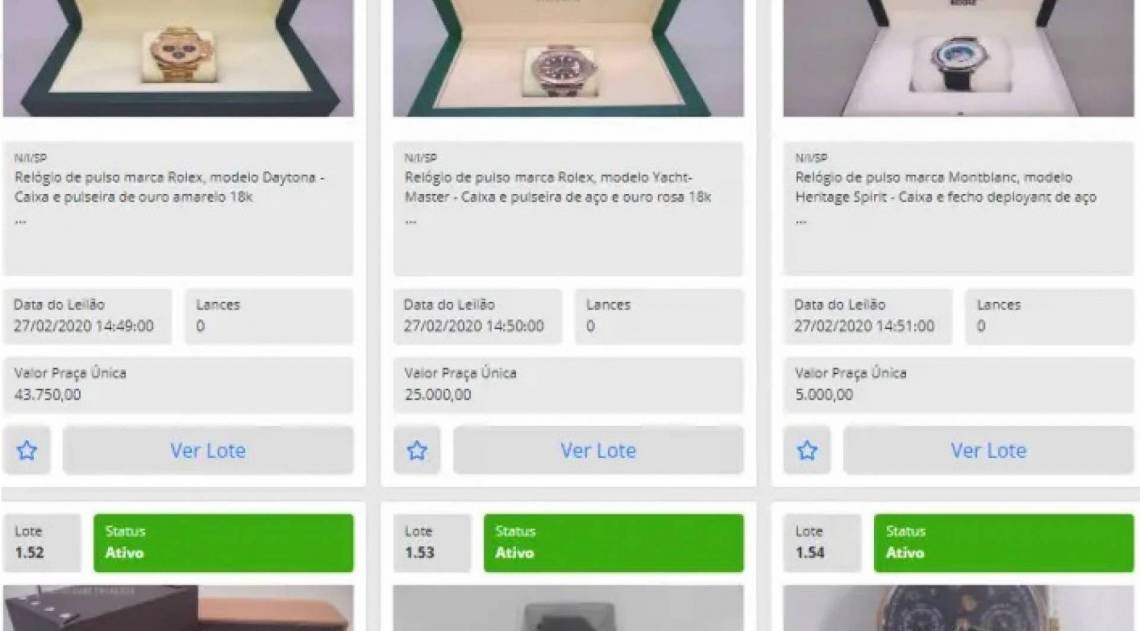Click the Ativo status badge of lot 1.52

pos(223,543)
